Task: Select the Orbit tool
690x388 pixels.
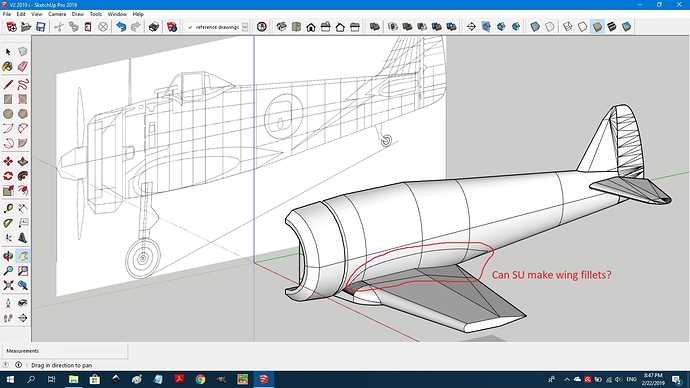Action: coord(8,256)
